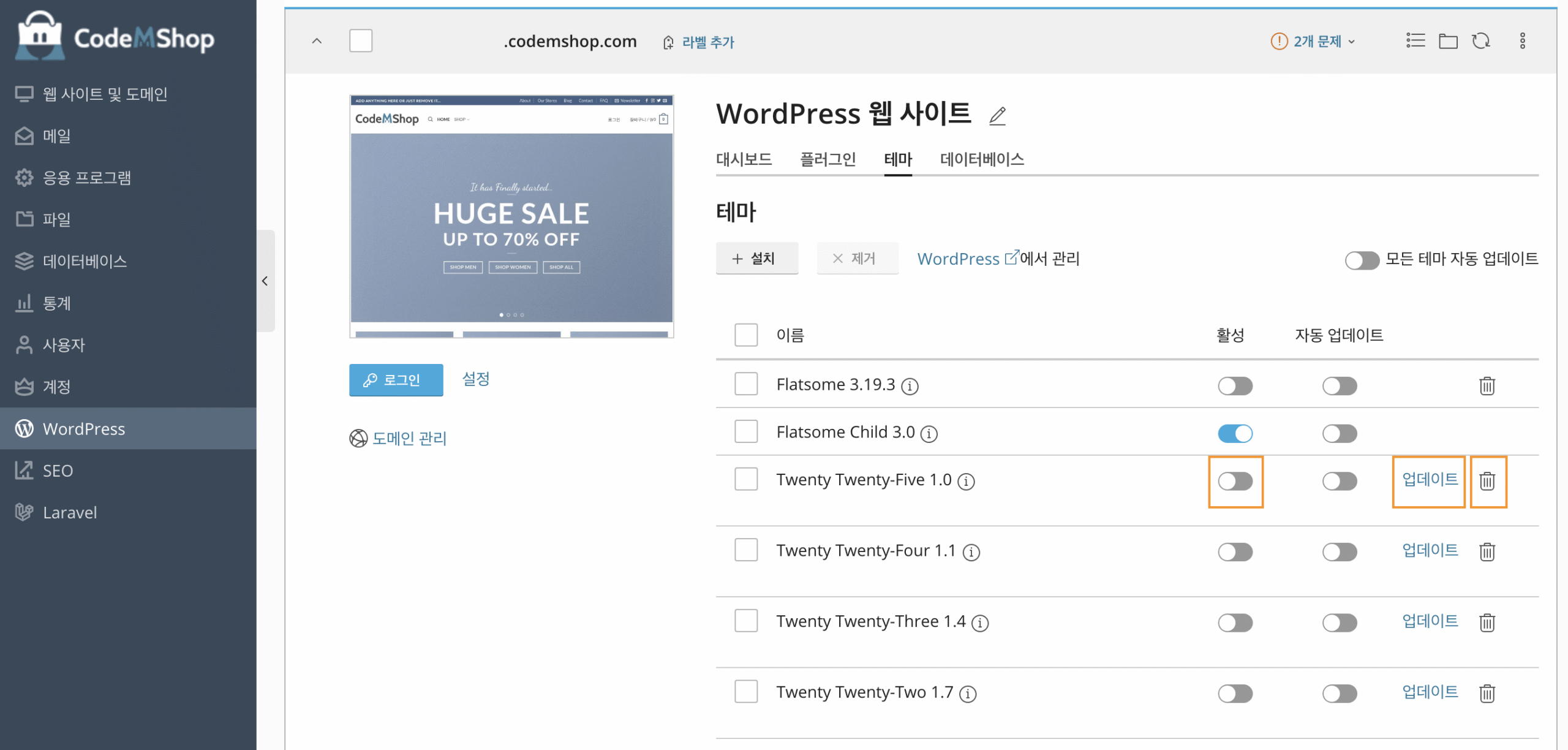Image resolution: width=1568 pixels, height=750 pixels.
Task: Turn on auto-update for the Flatsome 3.19.3 theme
Action: tap(1339, 386)
